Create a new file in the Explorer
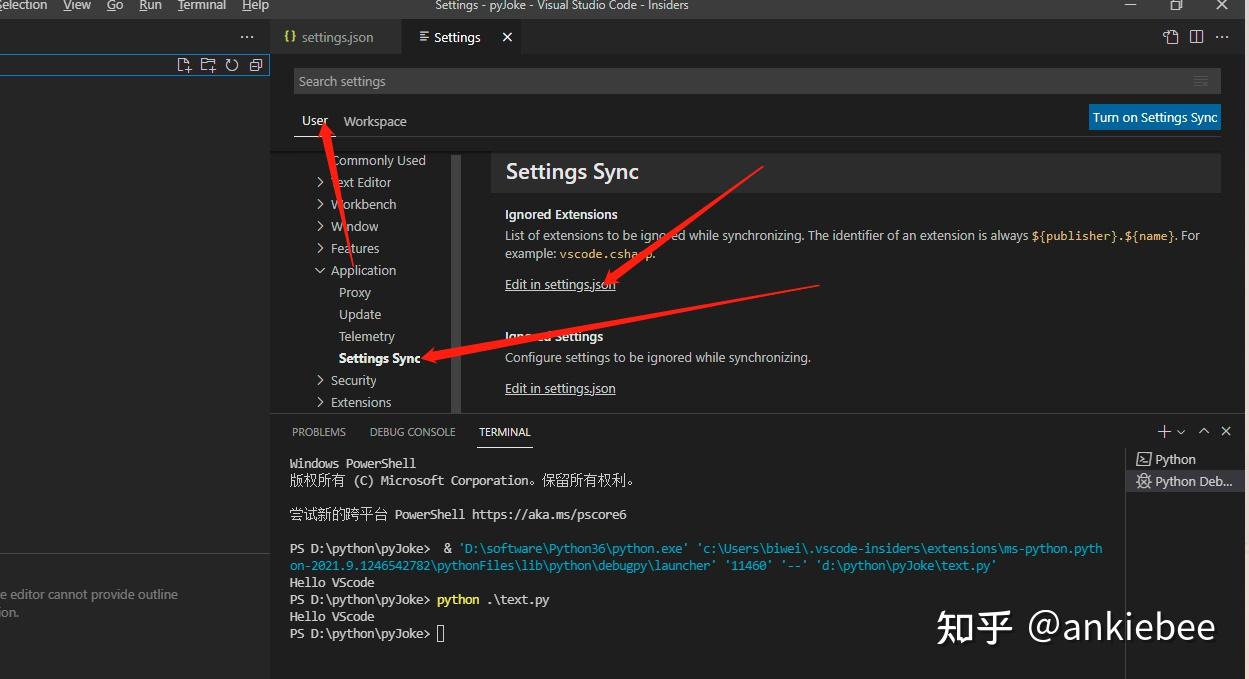The image size is (1249, 679). tap(184, 64)
